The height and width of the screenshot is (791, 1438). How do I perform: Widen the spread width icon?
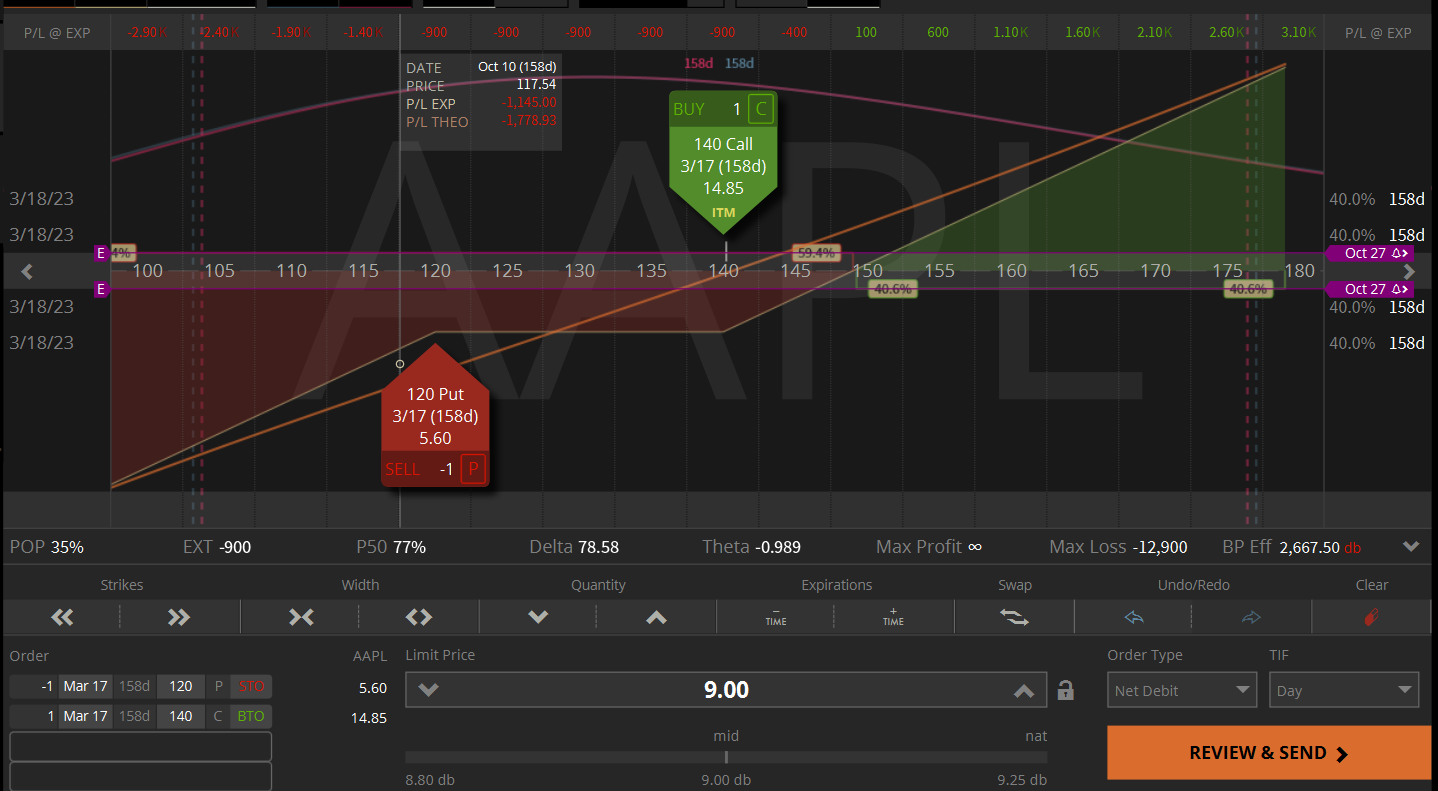tap(418, 617)
